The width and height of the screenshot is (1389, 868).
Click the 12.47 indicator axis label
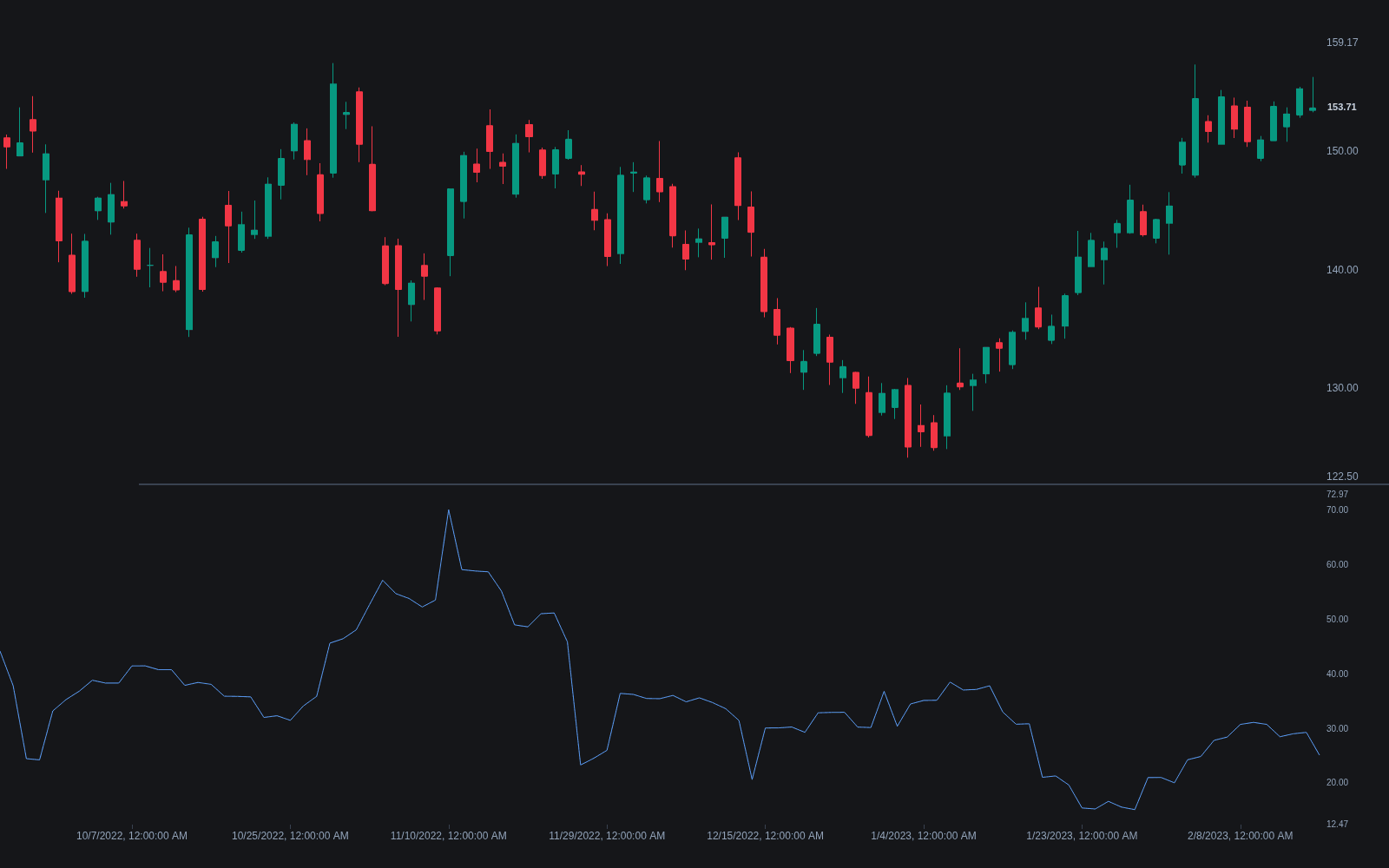[1337, 825]
